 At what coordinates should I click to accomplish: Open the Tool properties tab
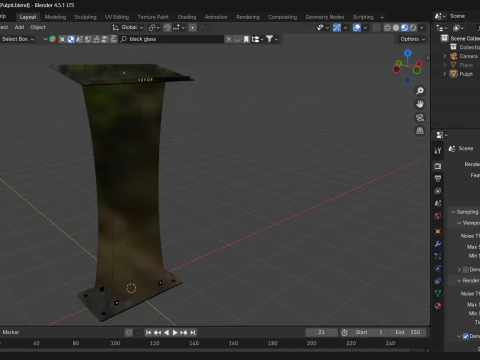tap(438, 151)
